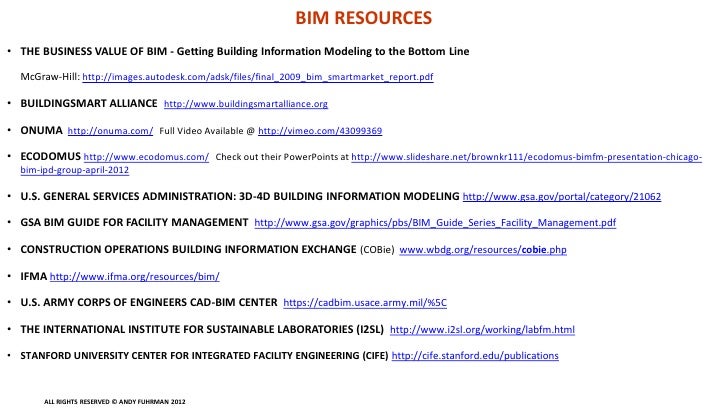Select ALL RIGHTS RESERVED ANDY FUHRMAN 2012 footer
728x410 pixels.
tap(115, 402)
